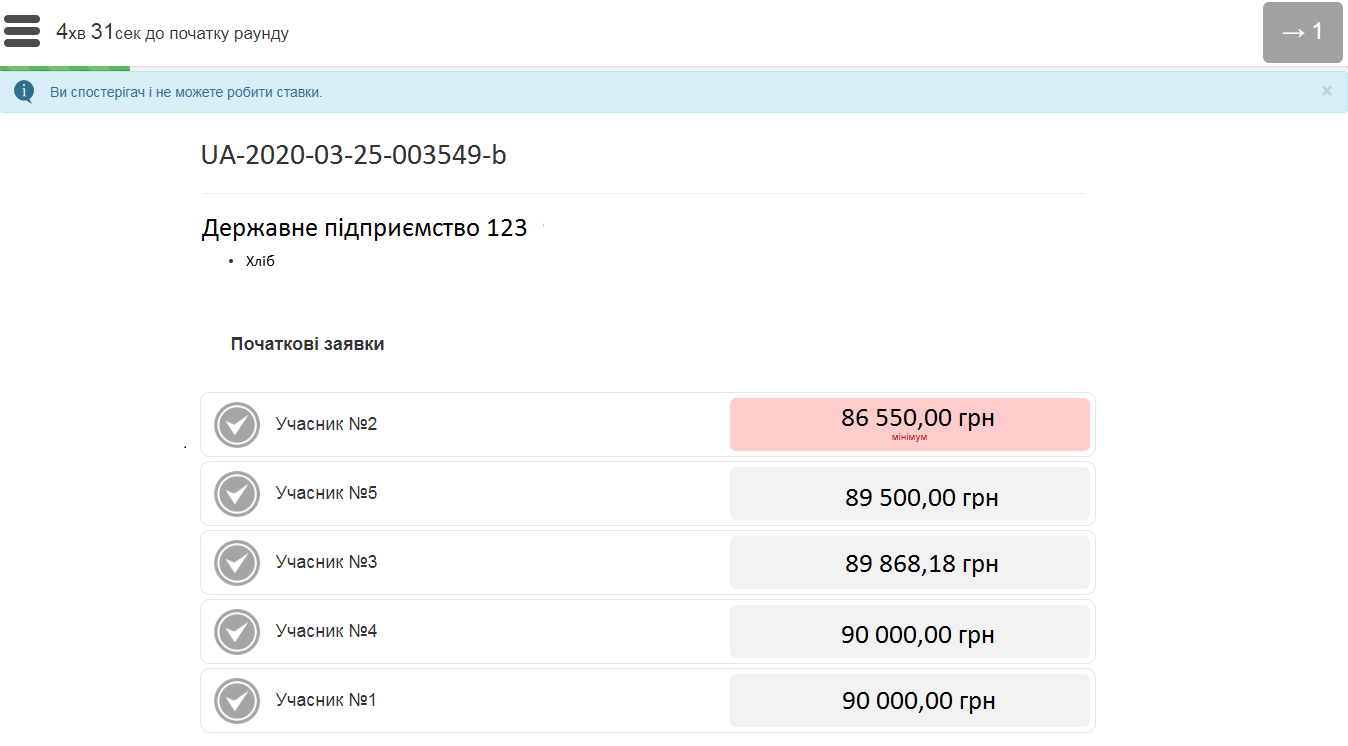Click checkmark icon for Учасник №1

(237, 701)
